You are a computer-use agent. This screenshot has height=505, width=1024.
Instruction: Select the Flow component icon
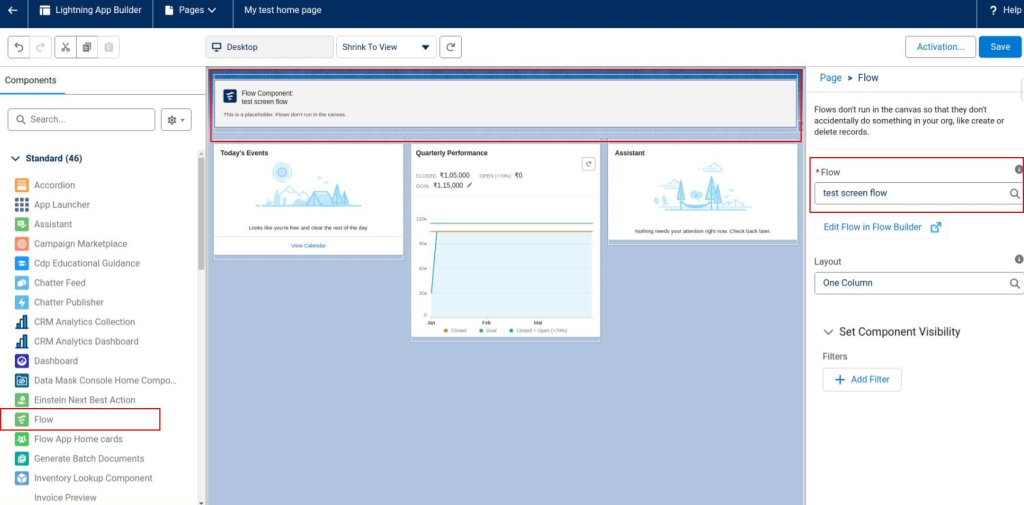coord(22,419)
